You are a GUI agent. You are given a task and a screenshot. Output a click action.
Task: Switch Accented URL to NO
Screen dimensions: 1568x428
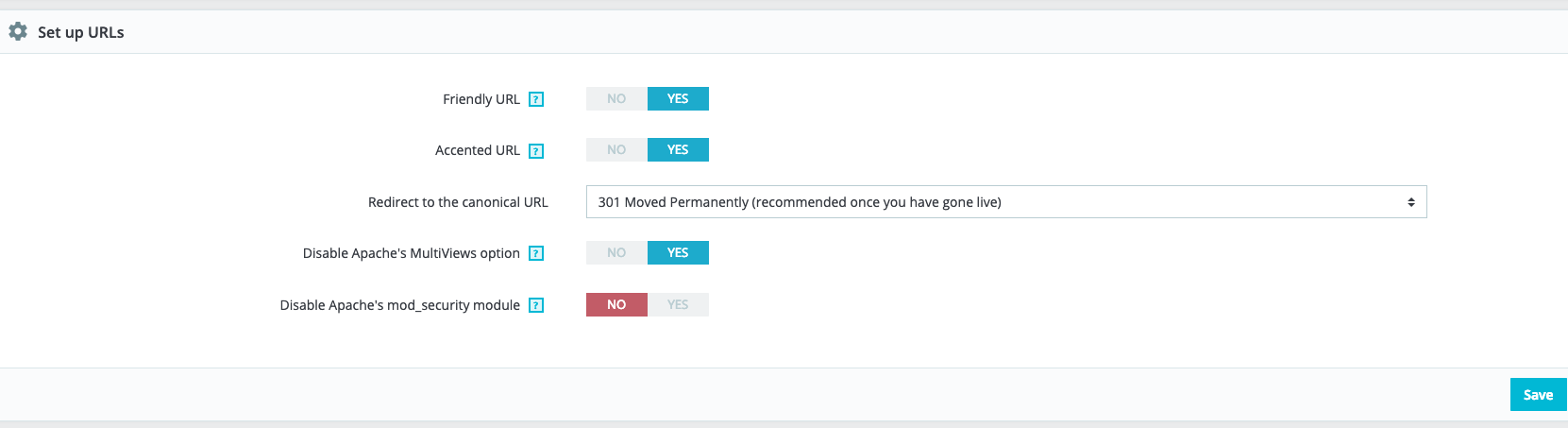(616, 150)
